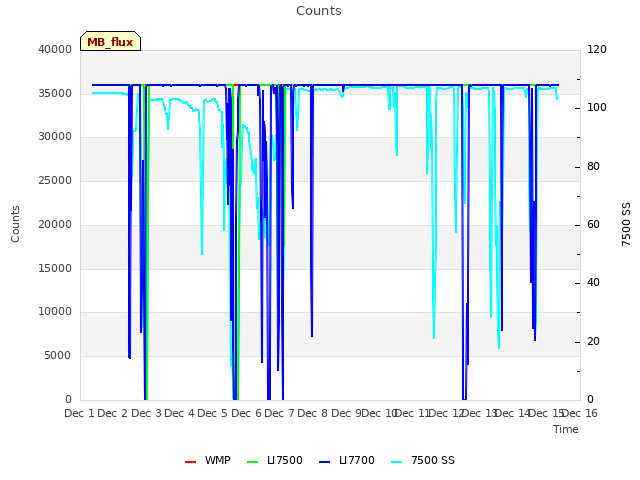
Task: Click the 80 right-axis tick label
Action: [x=593, y=167]
